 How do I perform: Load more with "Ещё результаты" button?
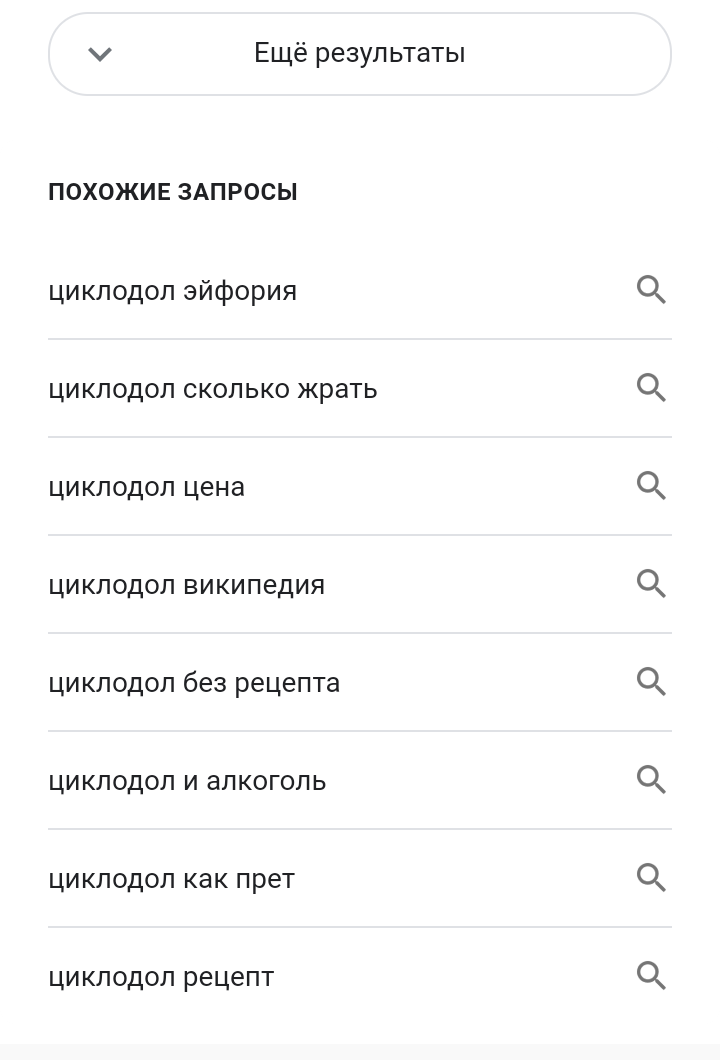tap(360, 54)
